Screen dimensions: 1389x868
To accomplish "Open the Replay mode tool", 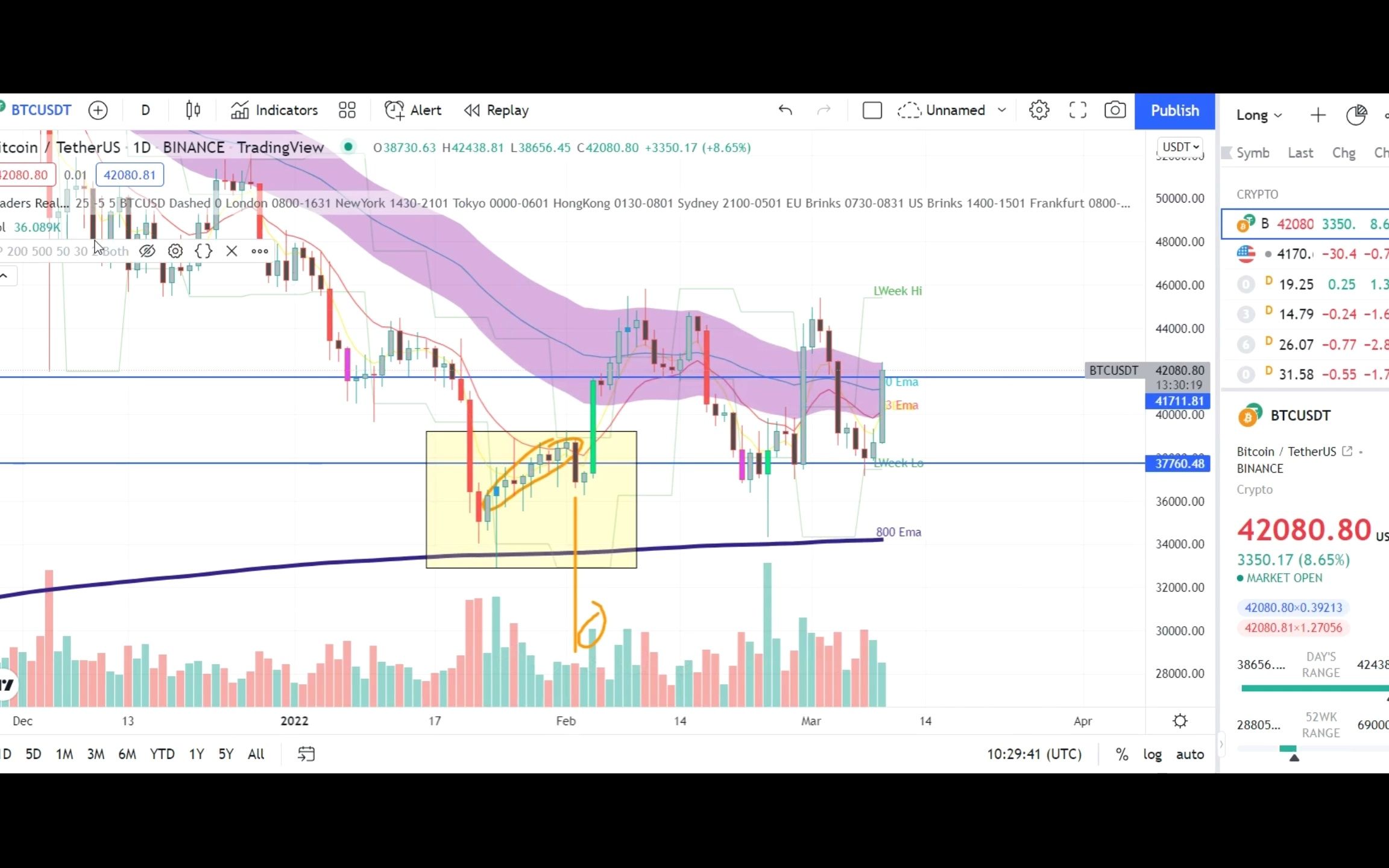I will [496, 110].
